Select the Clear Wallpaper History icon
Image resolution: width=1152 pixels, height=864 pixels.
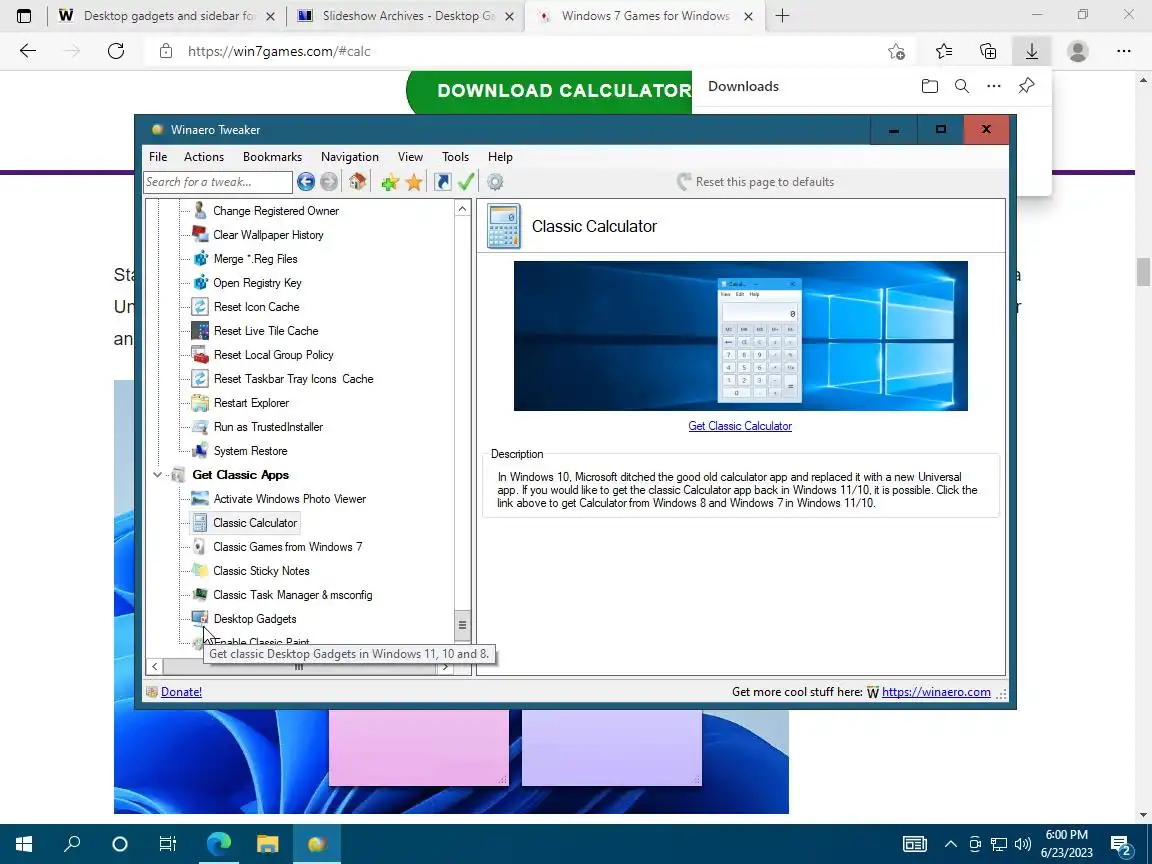200,234
